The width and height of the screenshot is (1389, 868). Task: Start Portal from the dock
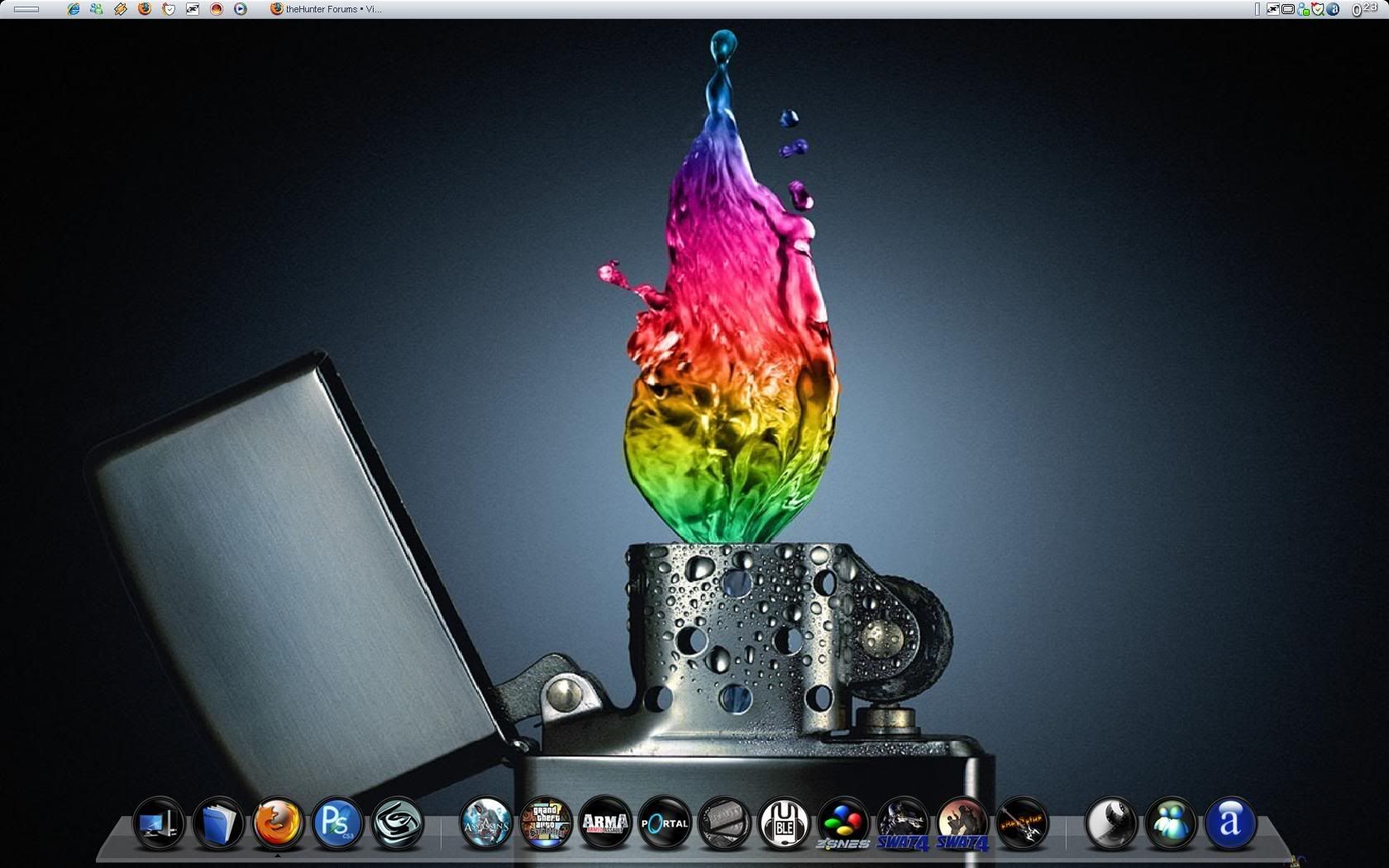[665, 823]
